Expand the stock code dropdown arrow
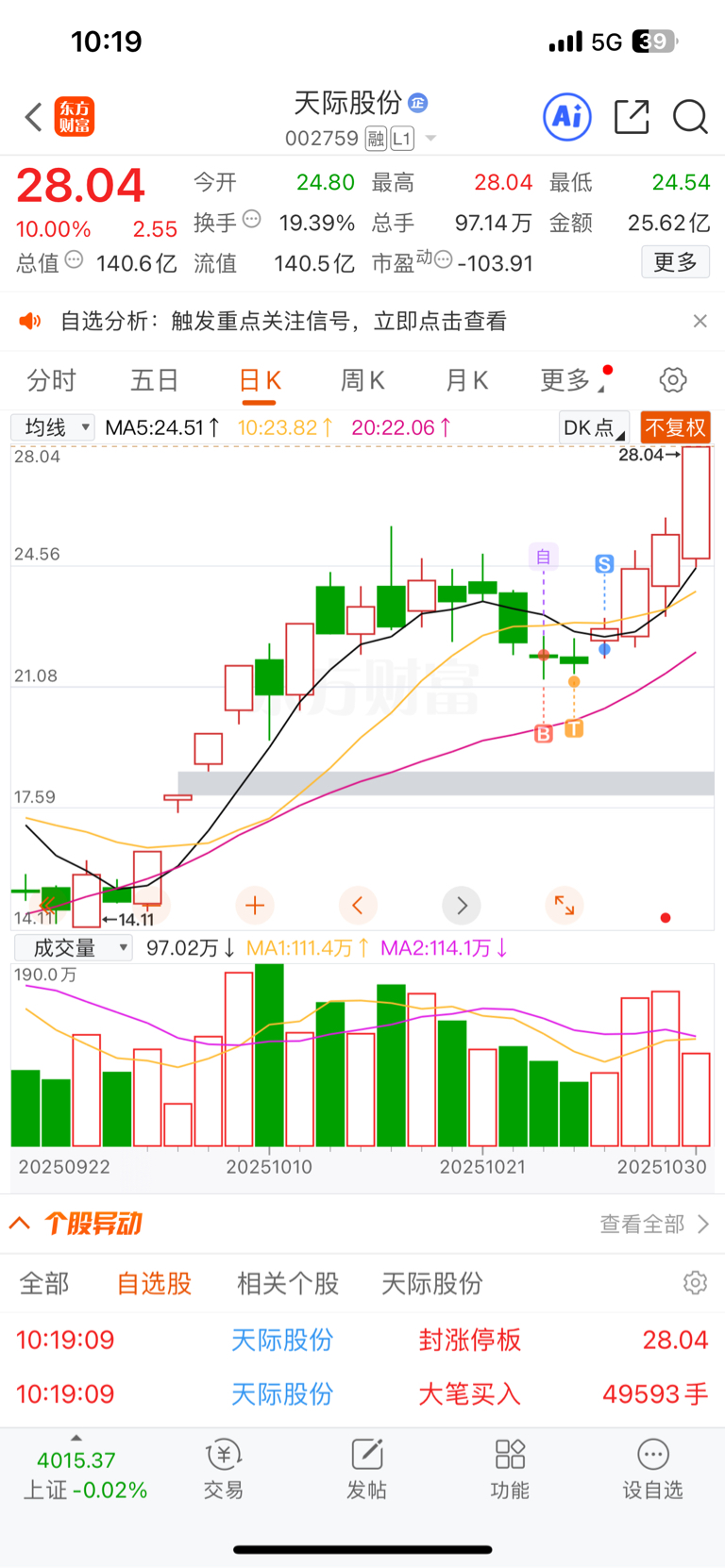This screenshot has height=1568, width=725. tap(431, 139)
